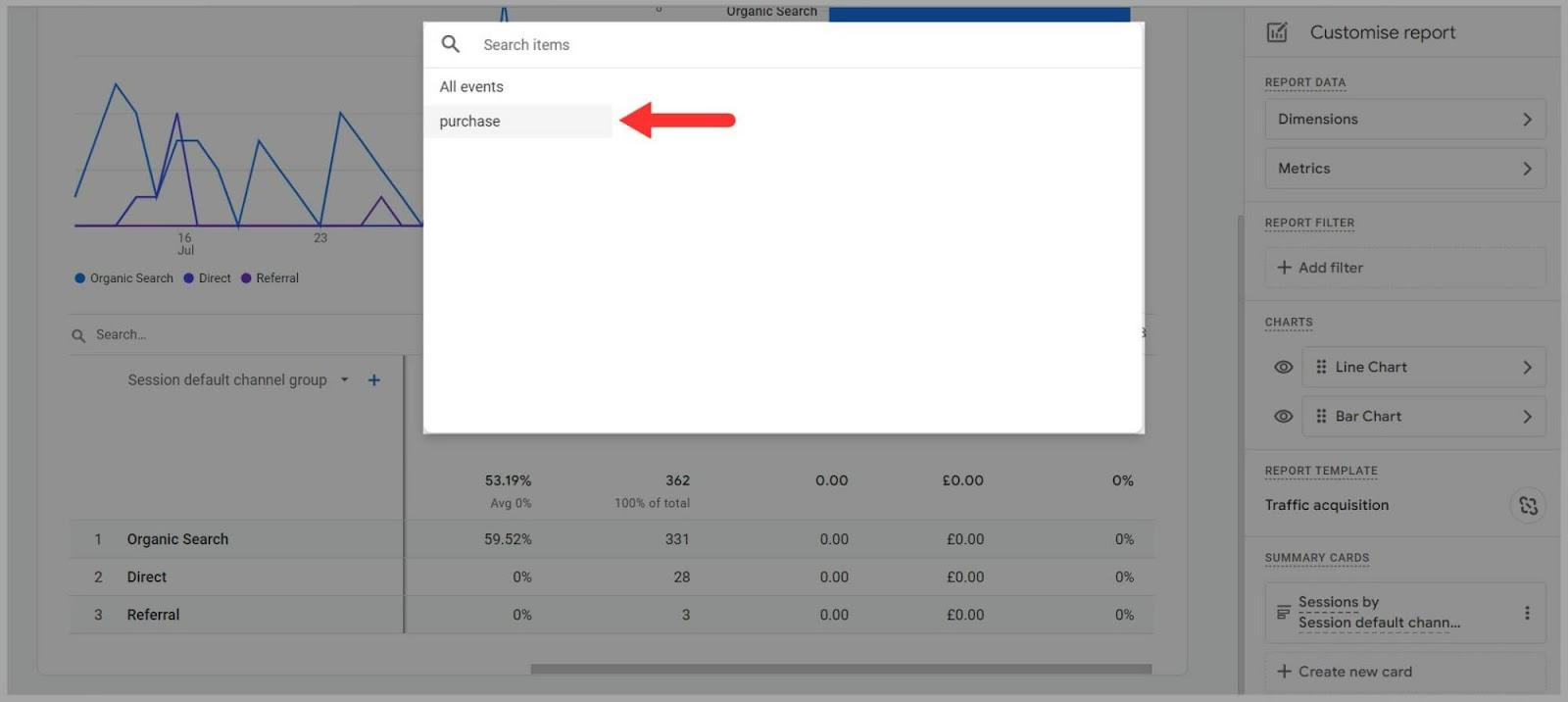The height and width of the screenshot is (702, 1568).
Task: Open the Metrics settings
Action: tap(1404, 169)
